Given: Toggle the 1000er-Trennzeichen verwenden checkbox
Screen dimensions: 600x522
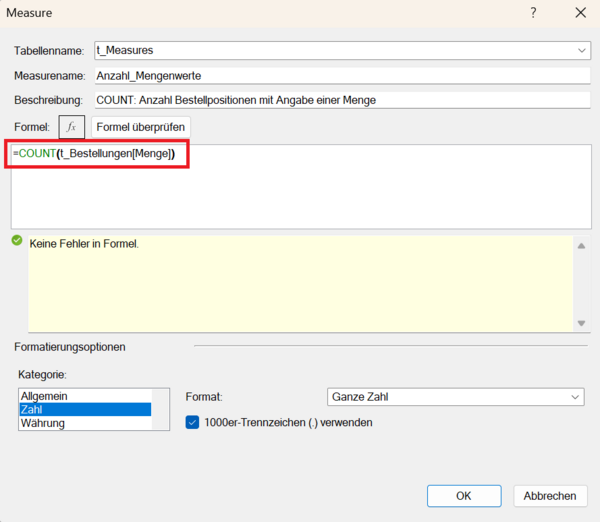Looking at the screenshot, I should 193,422.
